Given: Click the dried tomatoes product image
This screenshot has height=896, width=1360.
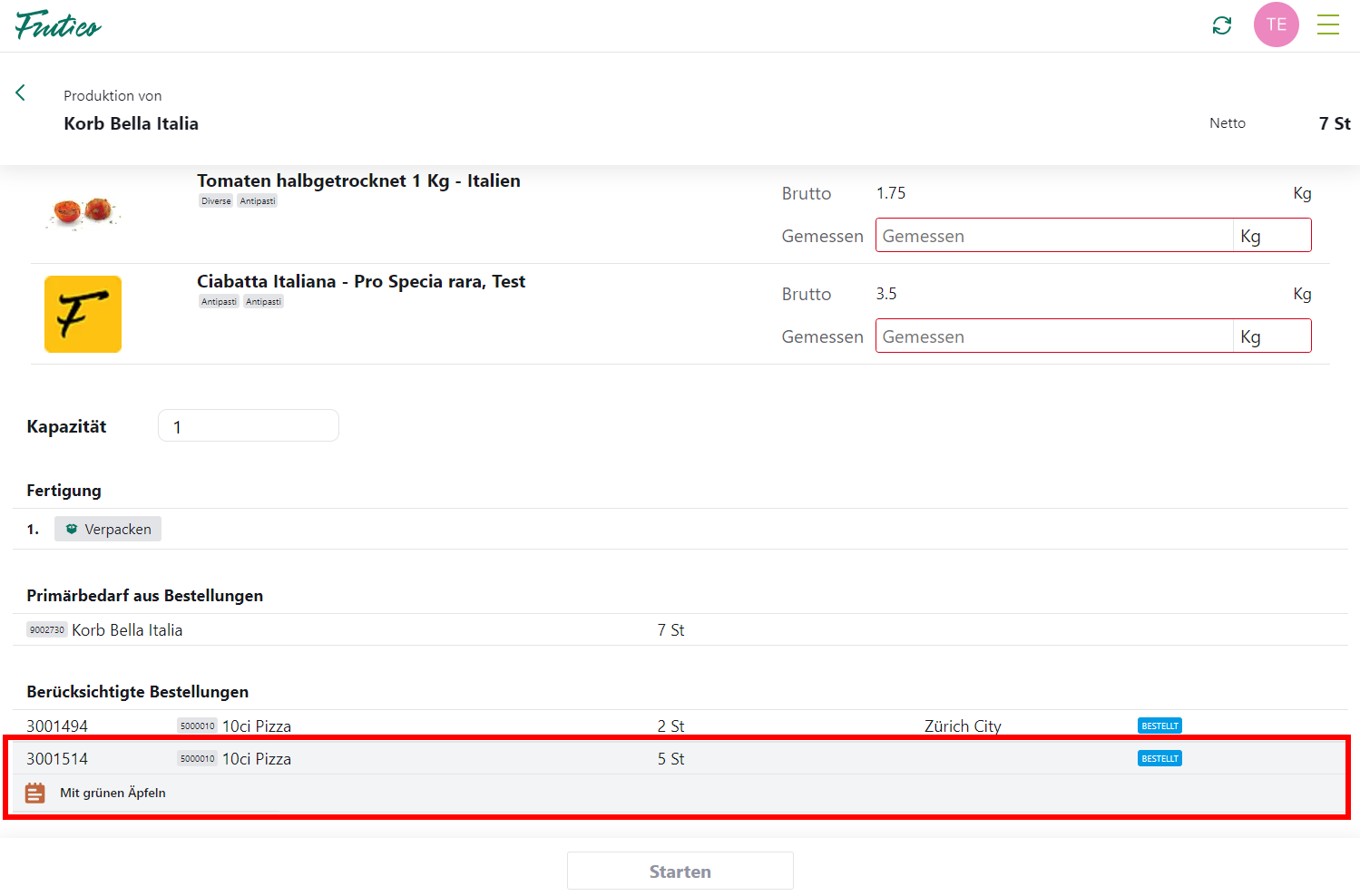Looking at the screenshot, I should tap(83, 212).
